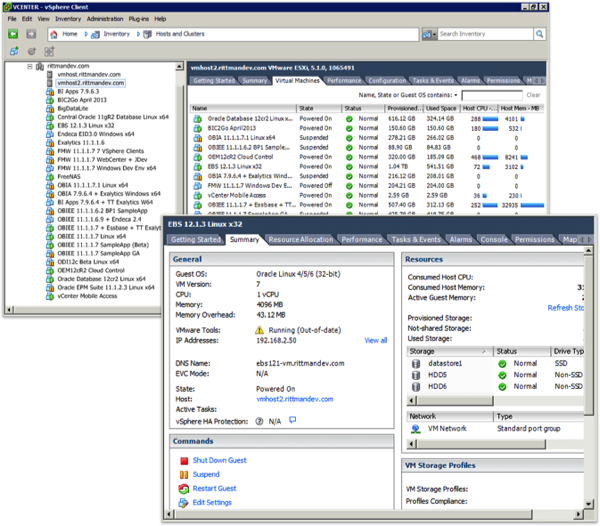Click the Forward navigation arrow
The width and height of the screenshot is (600, 526).
pyautogui.click(x=31, y=34)
